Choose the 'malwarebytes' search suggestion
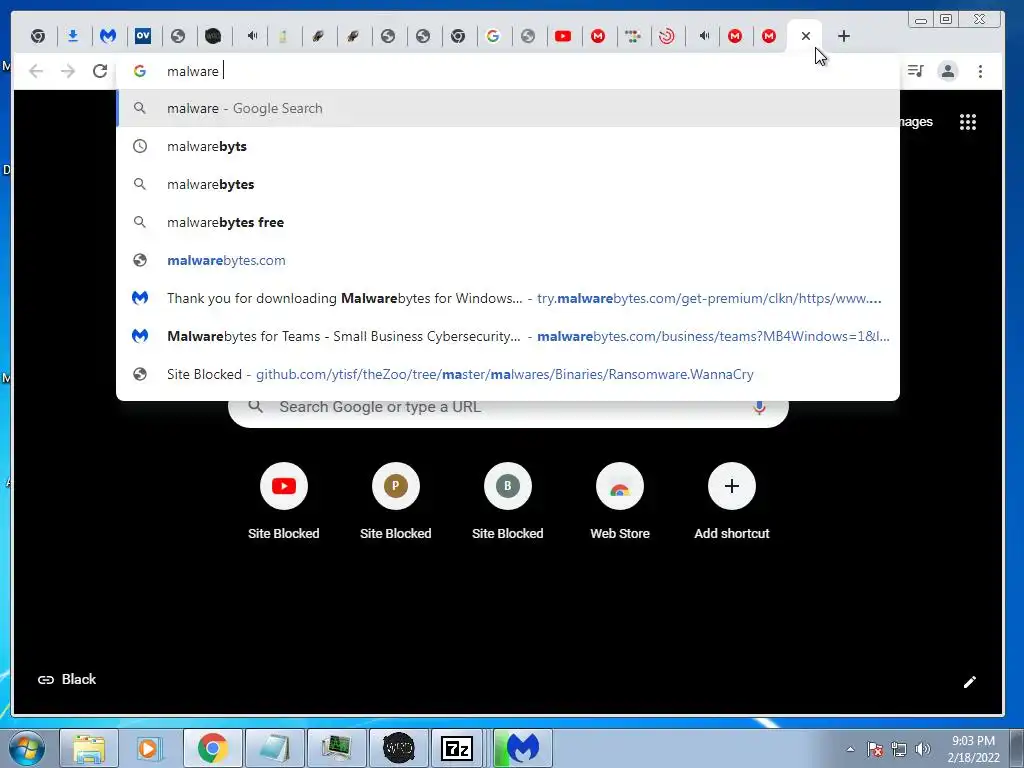This screenshot has width=1024, height=768. coord(508,184)
